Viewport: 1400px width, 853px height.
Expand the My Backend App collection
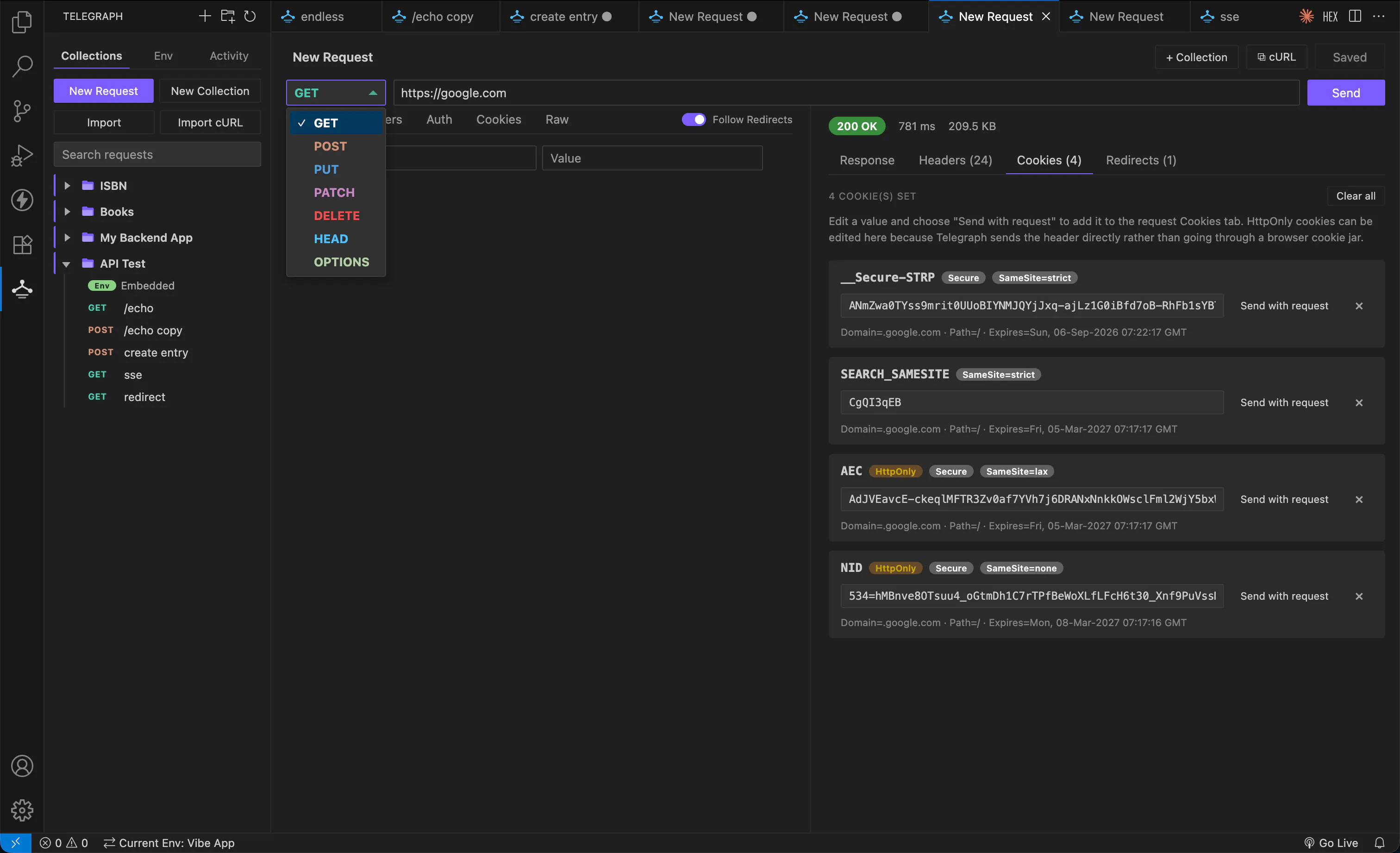pos(67,238)
